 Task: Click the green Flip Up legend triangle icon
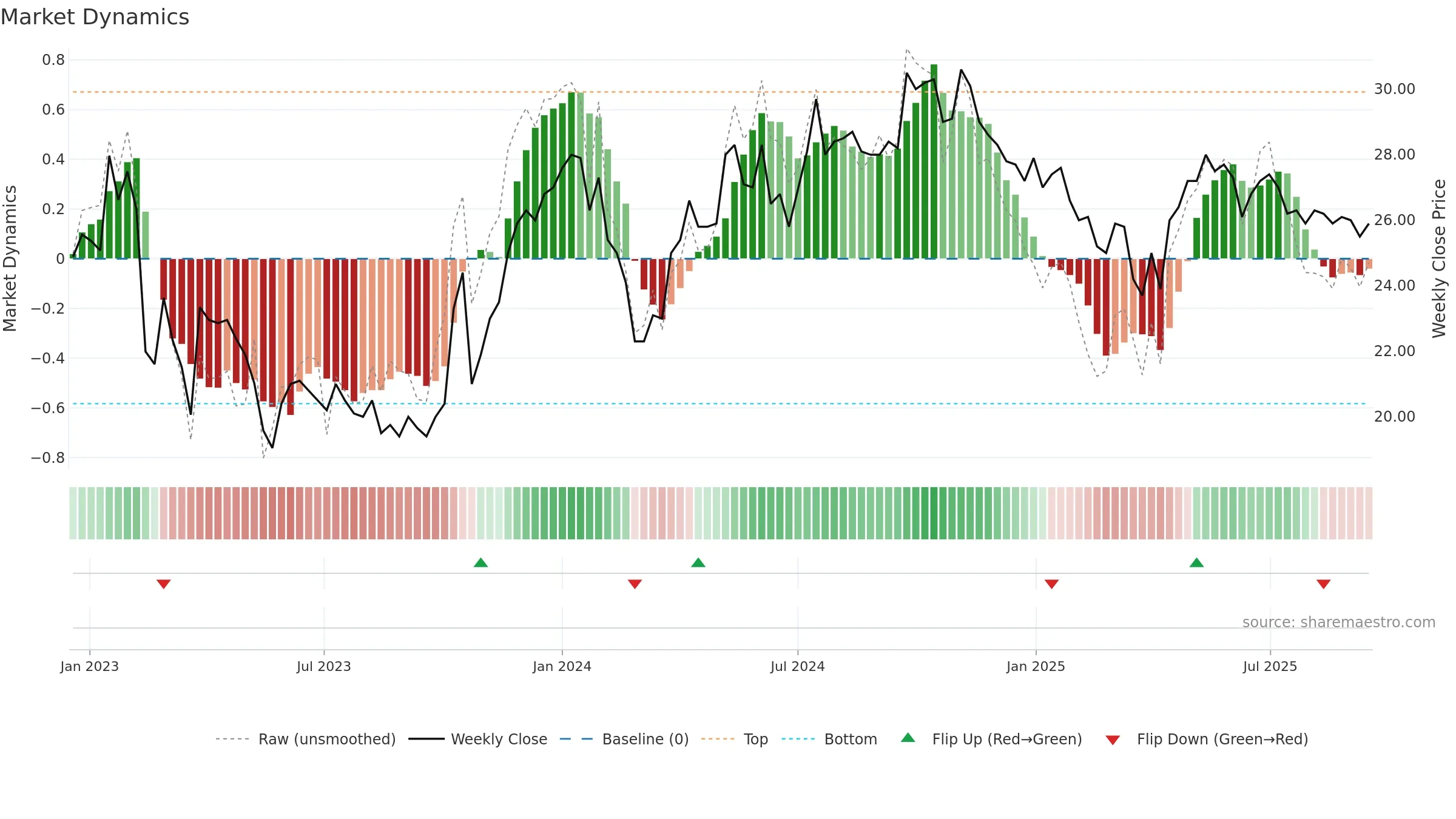click(908, 738)
